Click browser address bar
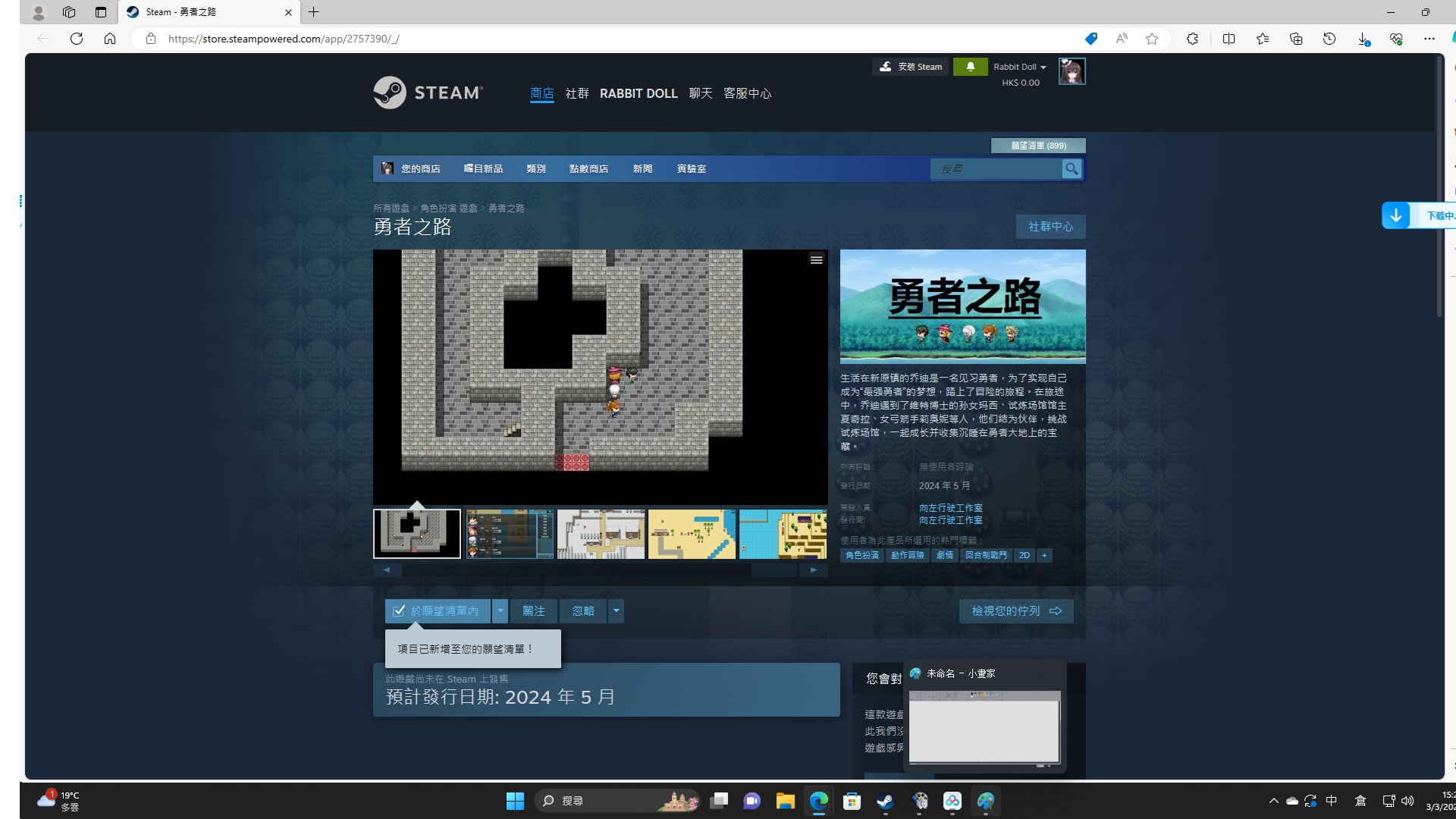This screenshot has width=1456, height=819. point(607,39)
